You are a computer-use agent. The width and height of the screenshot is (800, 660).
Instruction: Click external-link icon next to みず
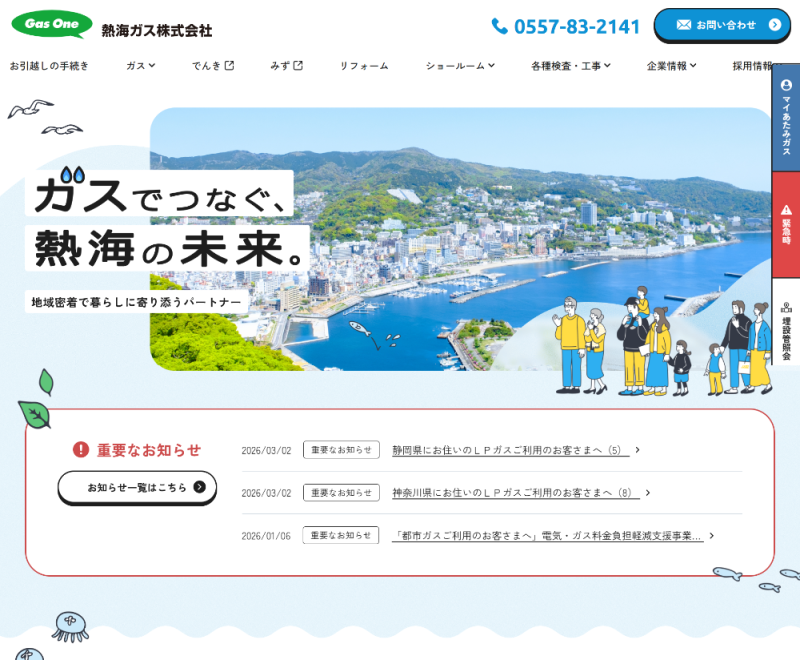(298, 65)
